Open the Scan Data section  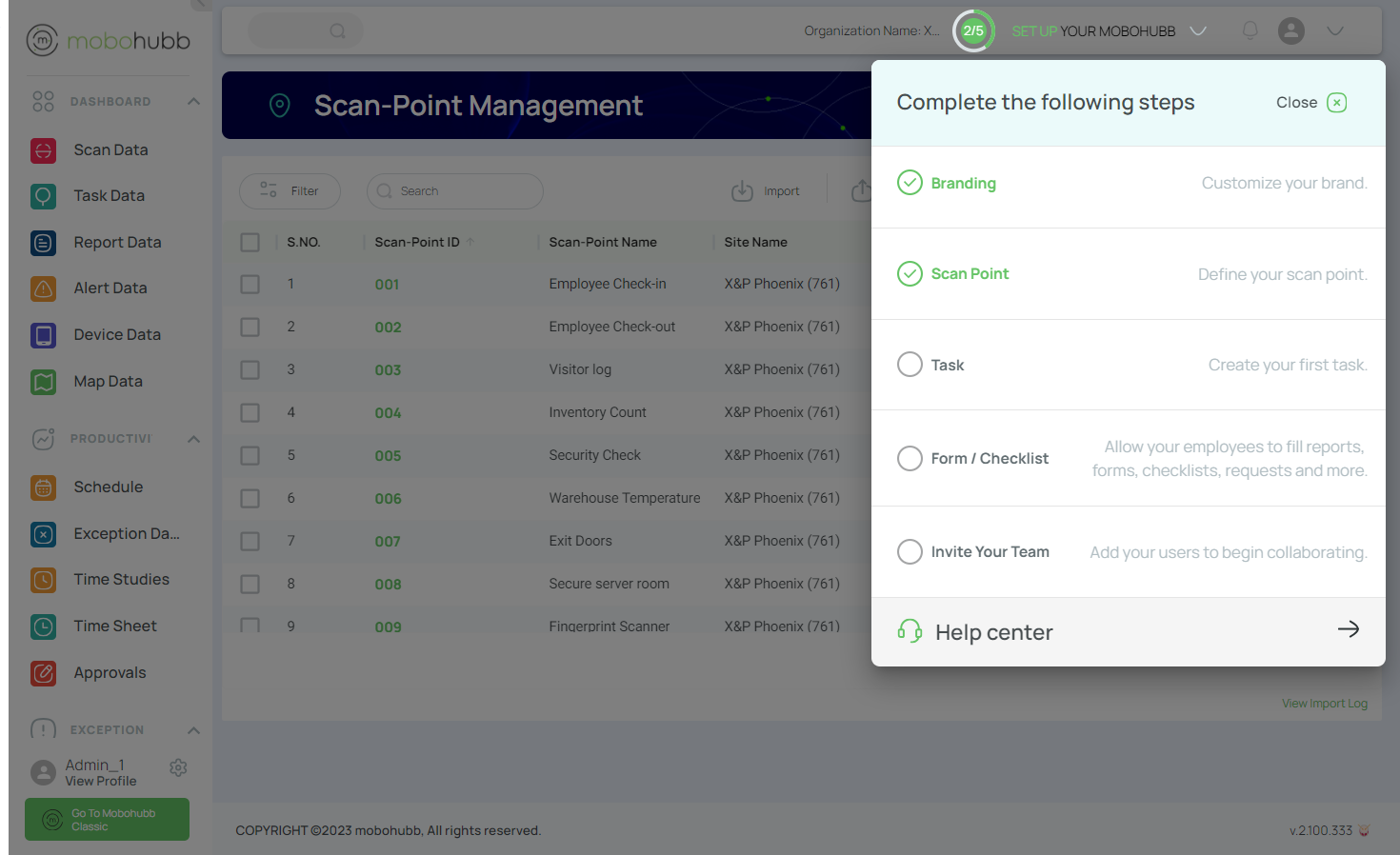[x=110, y=149]
